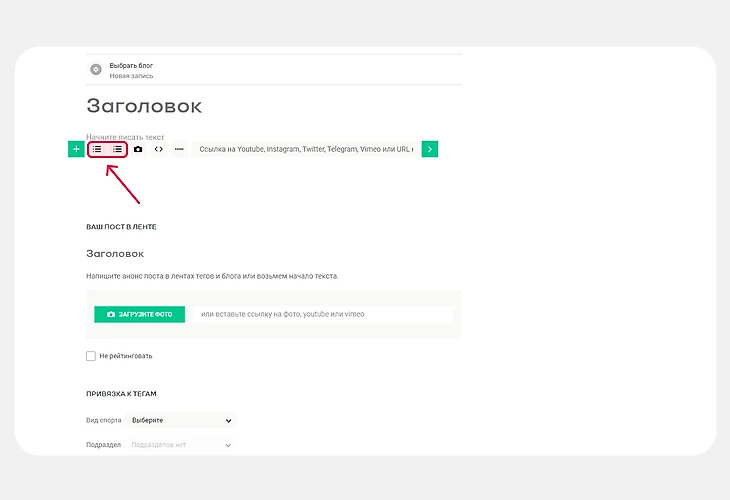Click the feed preview Заголовок field
Screen dimensions: 730x500
(274, 254)
